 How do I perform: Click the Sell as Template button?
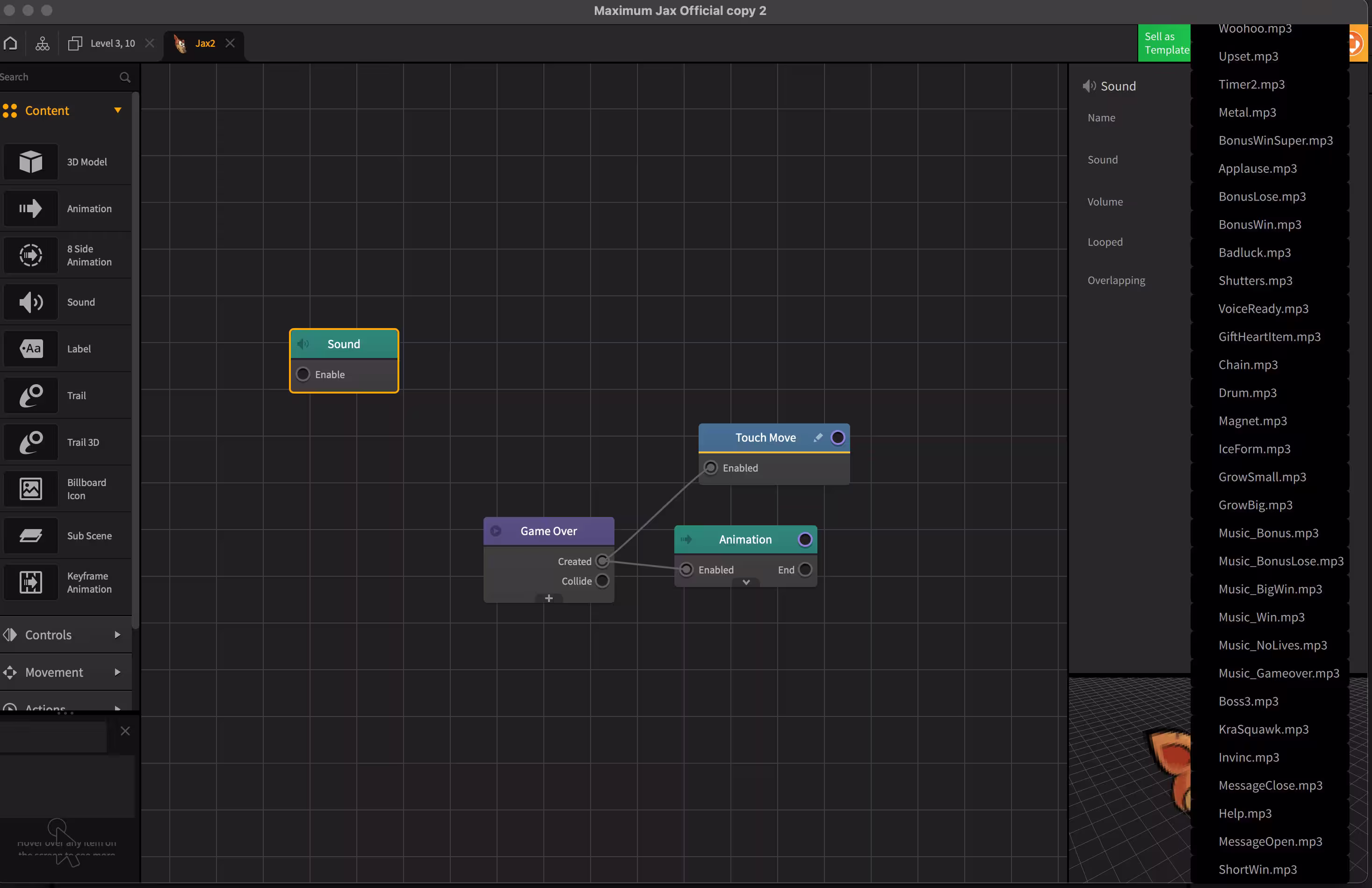point(1163,43)
